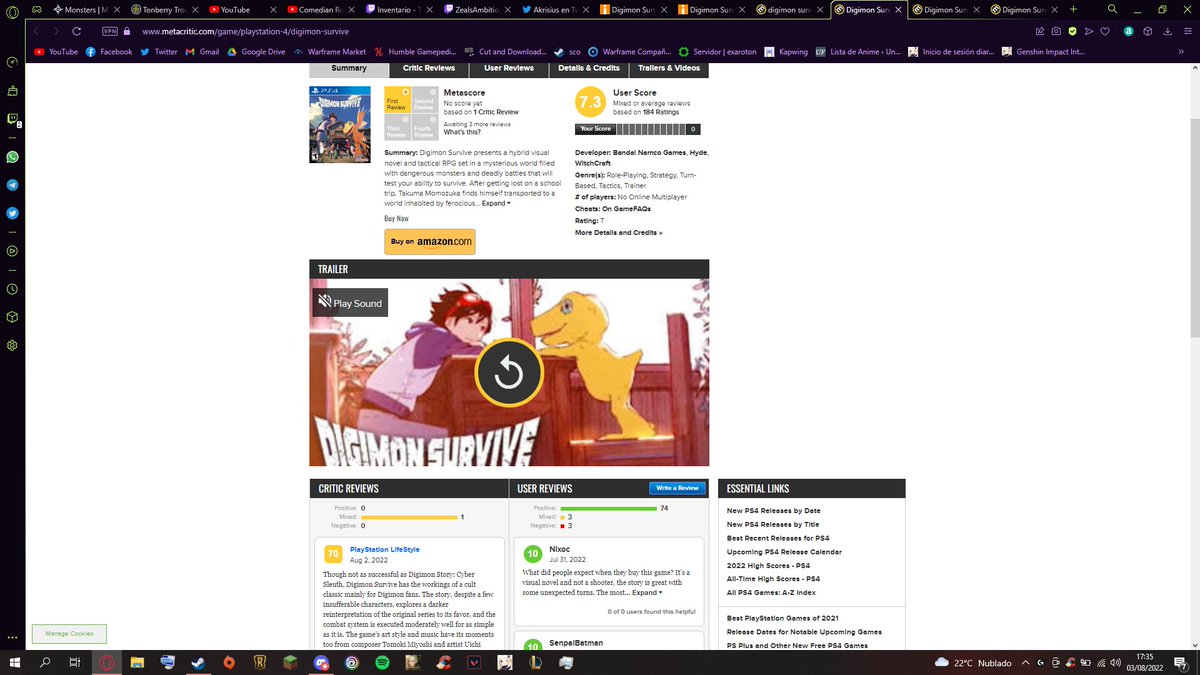Open the search tabs magnifier icon
The height and width of the screenshot is (675, 1200).
pyautogui.click(x=1112, y=9)
